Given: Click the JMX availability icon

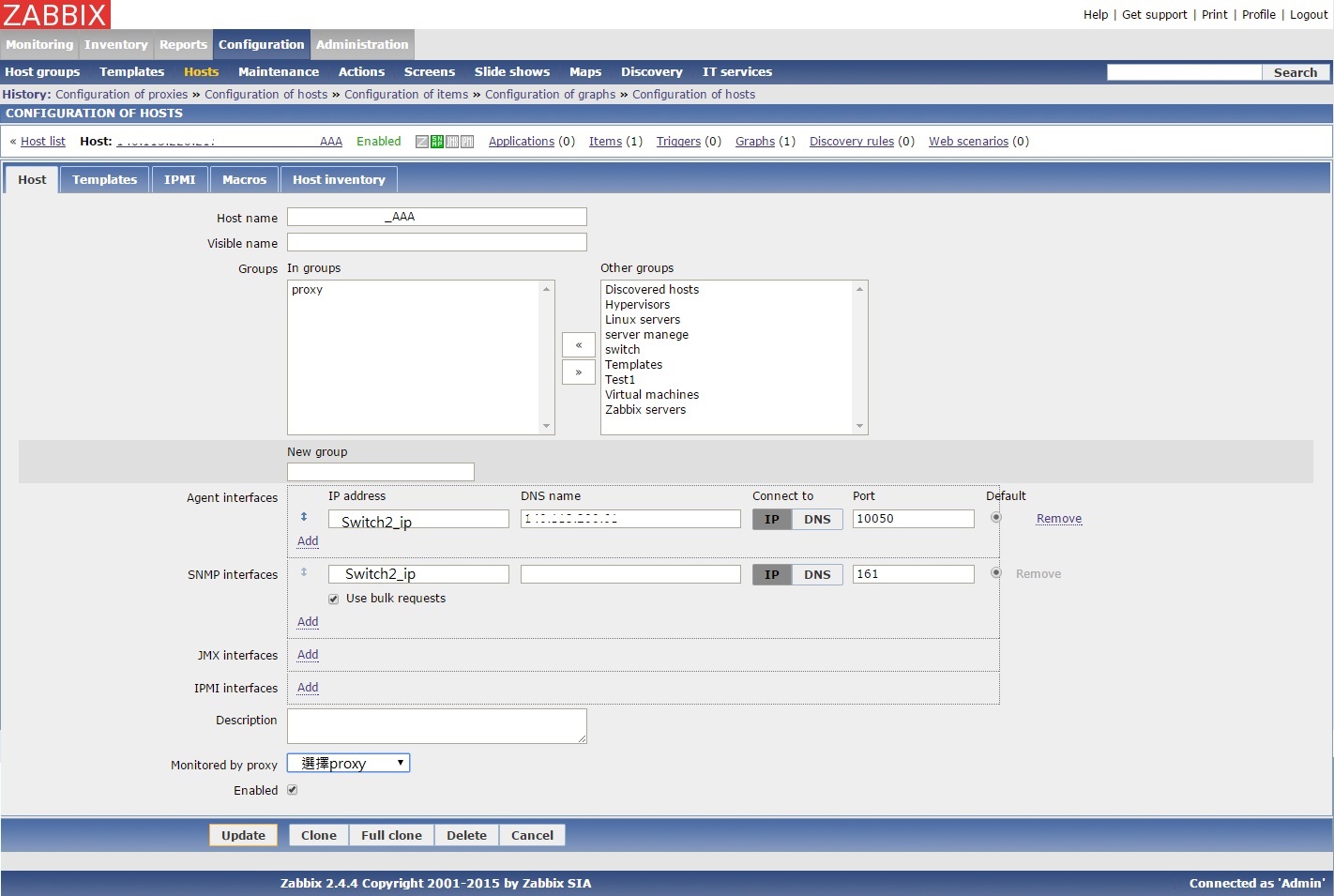Looking at the screenshot, I should pyautogui.click(x=452, y=142).
